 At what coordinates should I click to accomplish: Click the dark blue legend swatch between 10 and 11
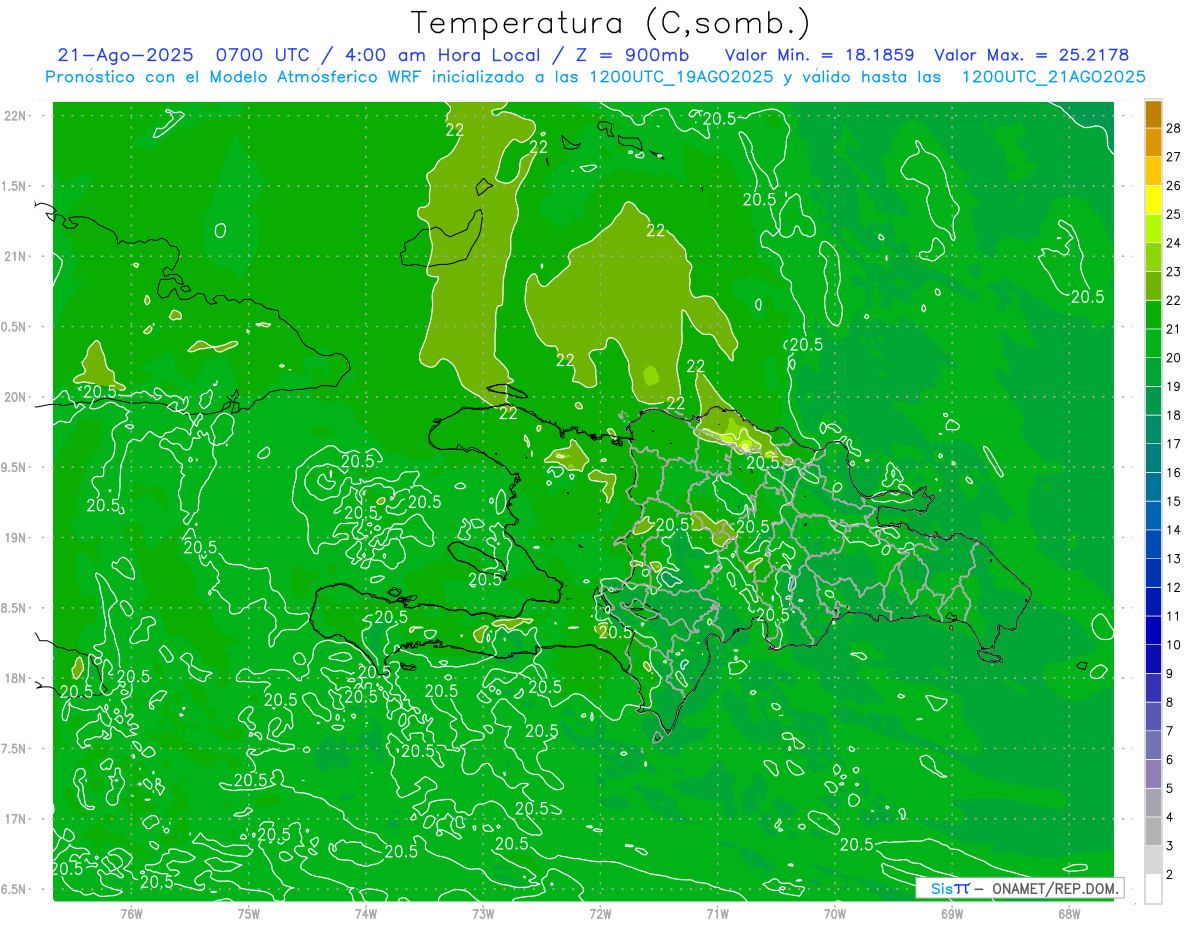click(1153, 631)
